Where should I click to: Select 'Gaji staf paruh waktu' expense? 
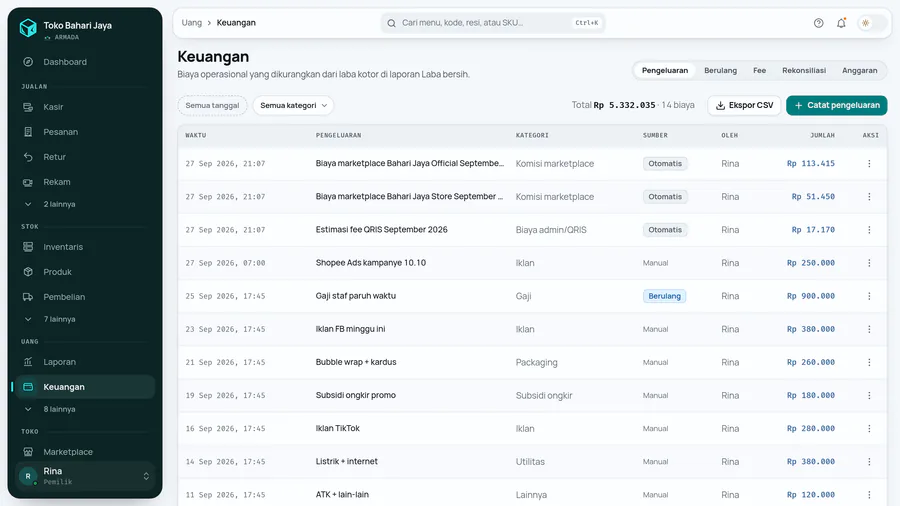pos(356,296)
